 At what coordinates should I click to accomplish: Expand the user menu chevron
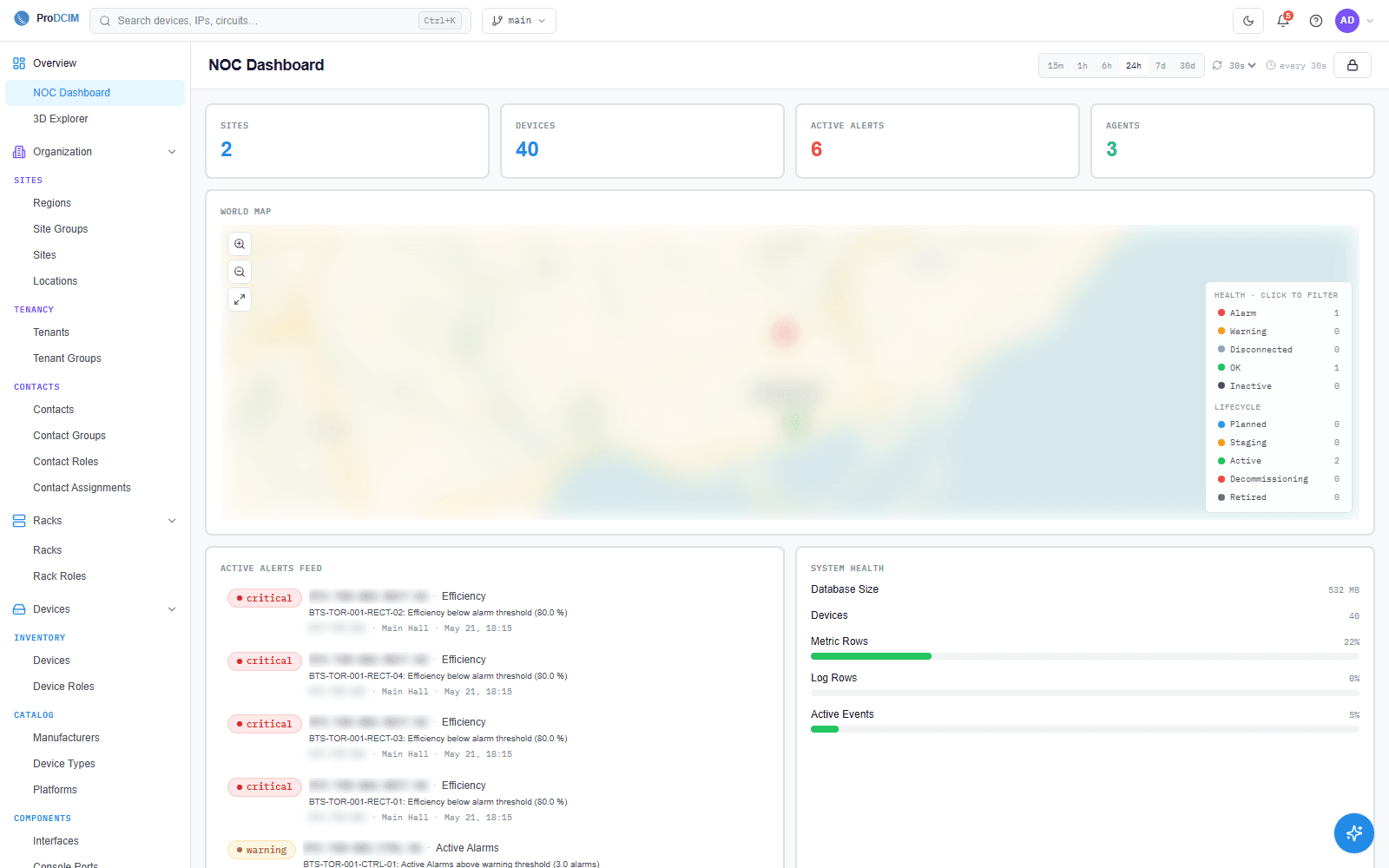1370,21
